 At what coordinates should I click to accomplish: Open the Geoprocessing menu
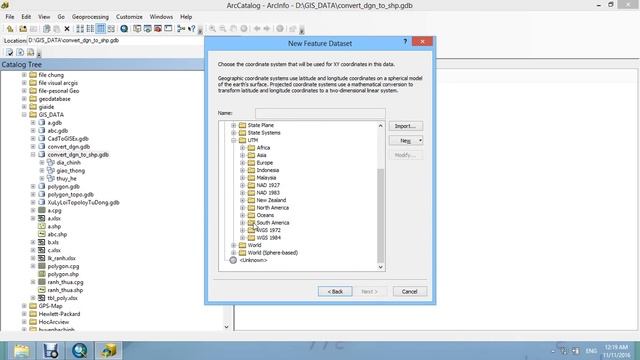click(90, 17)
